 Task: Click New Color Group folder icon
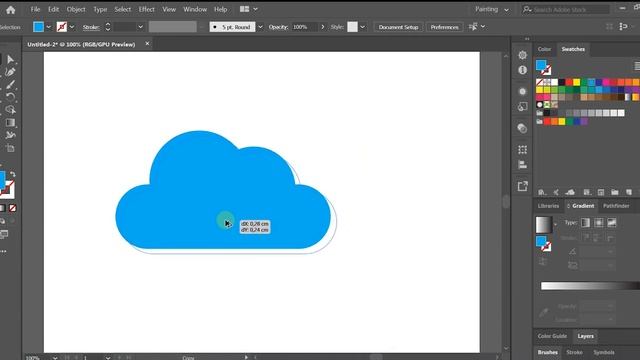615,192
